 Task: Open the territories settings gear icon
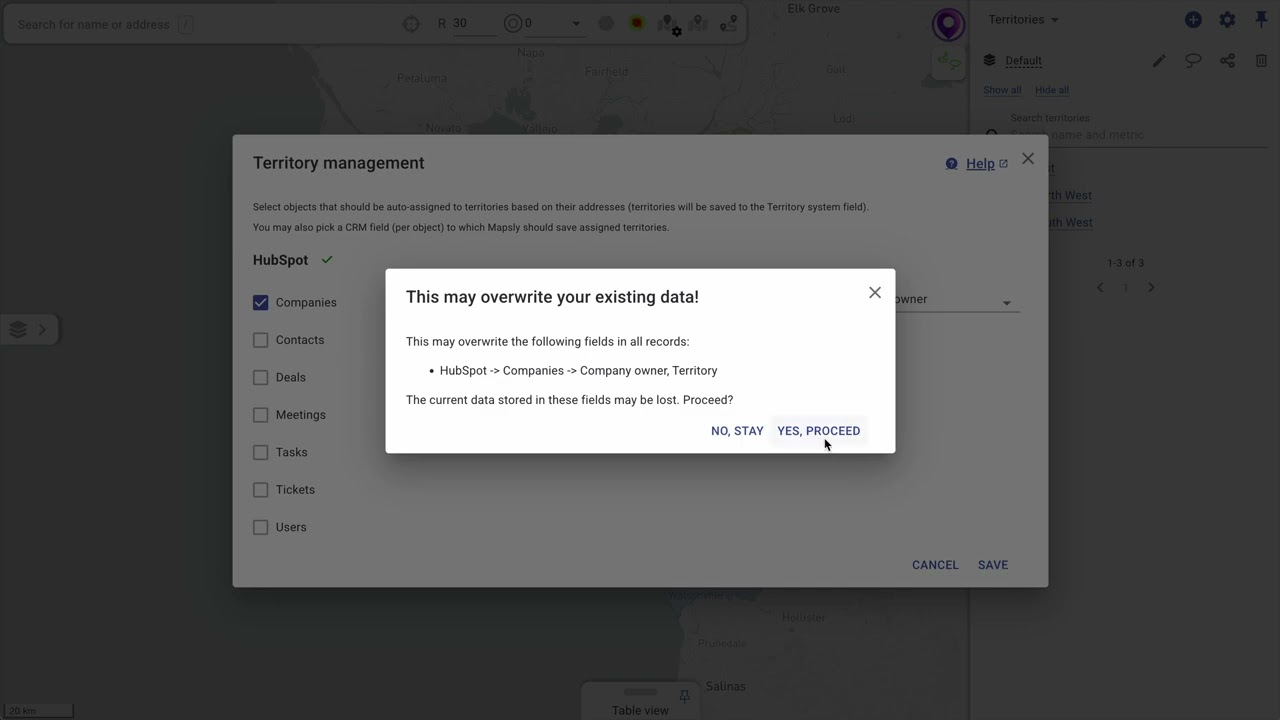(1227, 20)
